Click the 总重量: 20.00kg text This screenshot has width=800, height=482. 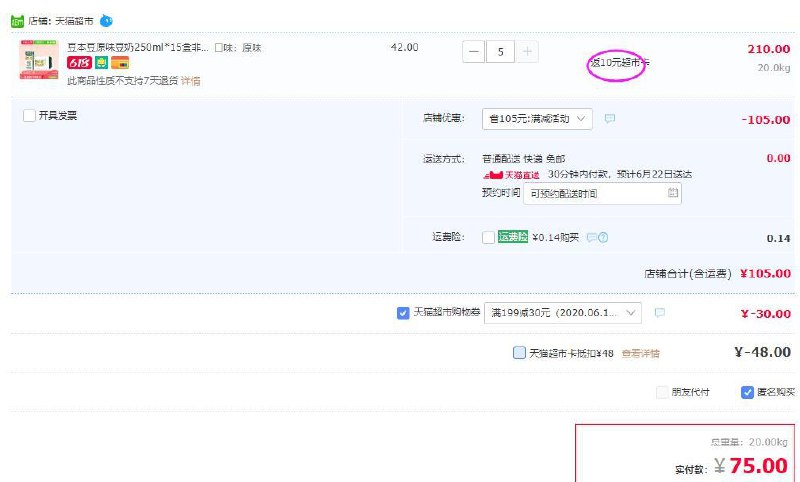(x=749, y=442)
